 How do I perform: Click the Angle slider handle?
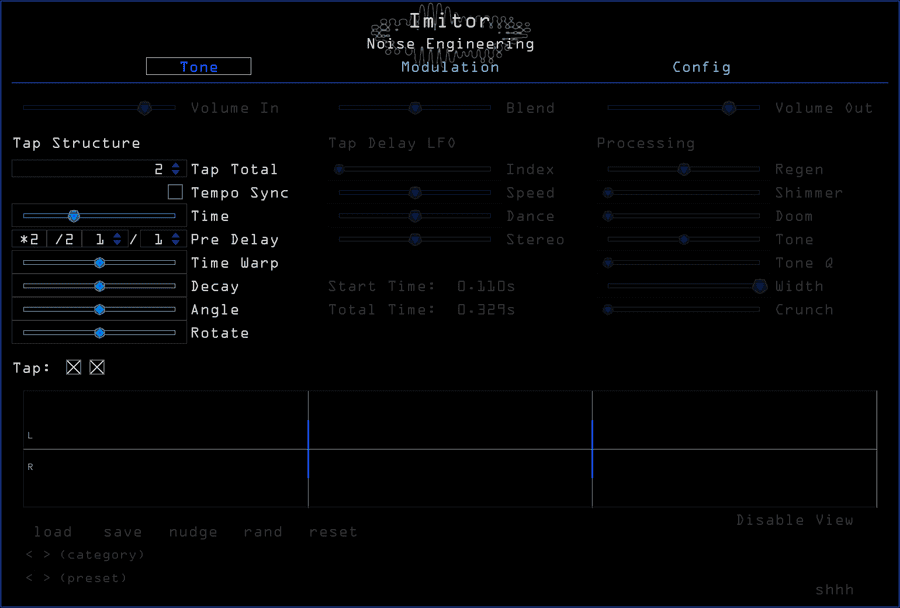[99, 309]
